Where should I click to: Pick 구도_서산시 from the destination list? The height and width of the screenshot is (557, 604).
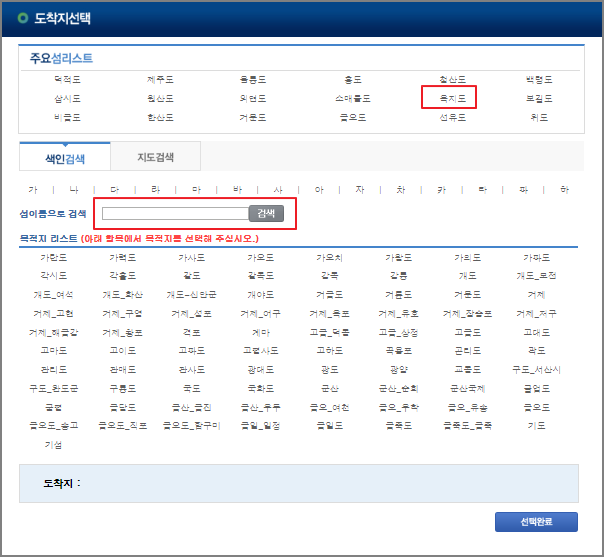tap(537, 369)
